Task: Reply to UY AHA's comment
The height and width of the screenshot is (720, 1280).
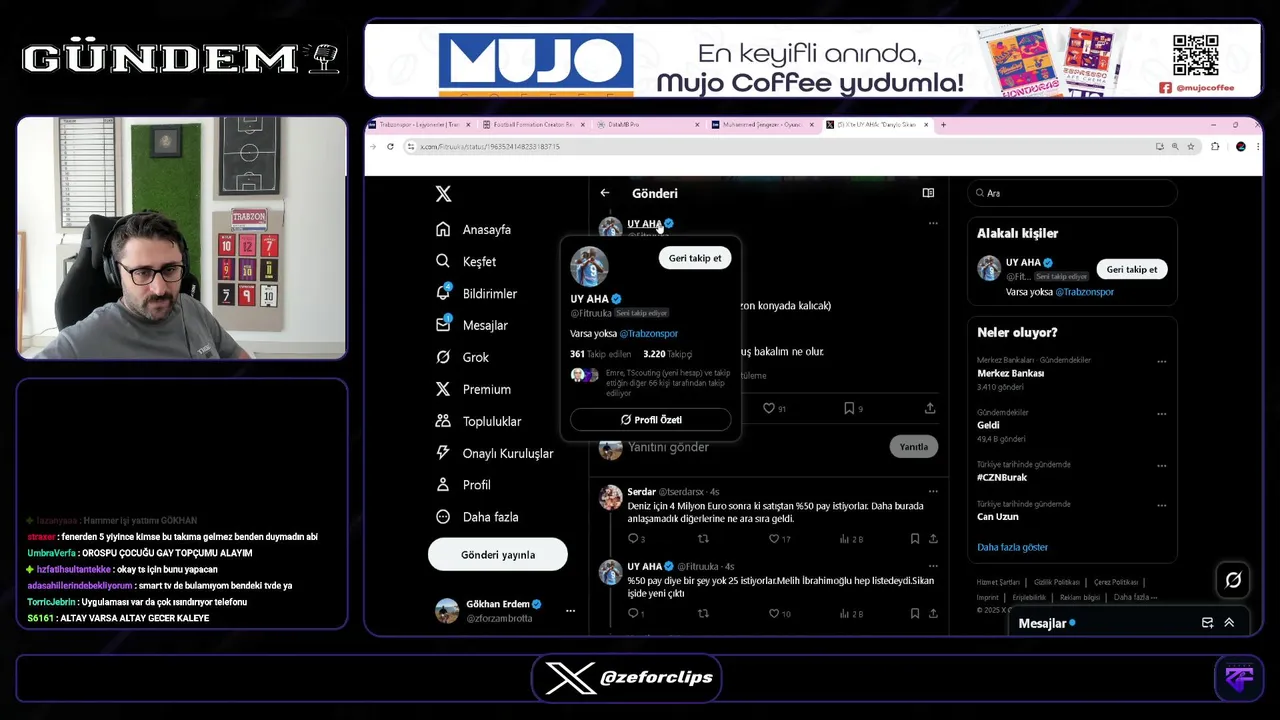Action: [x=635, y=614]
